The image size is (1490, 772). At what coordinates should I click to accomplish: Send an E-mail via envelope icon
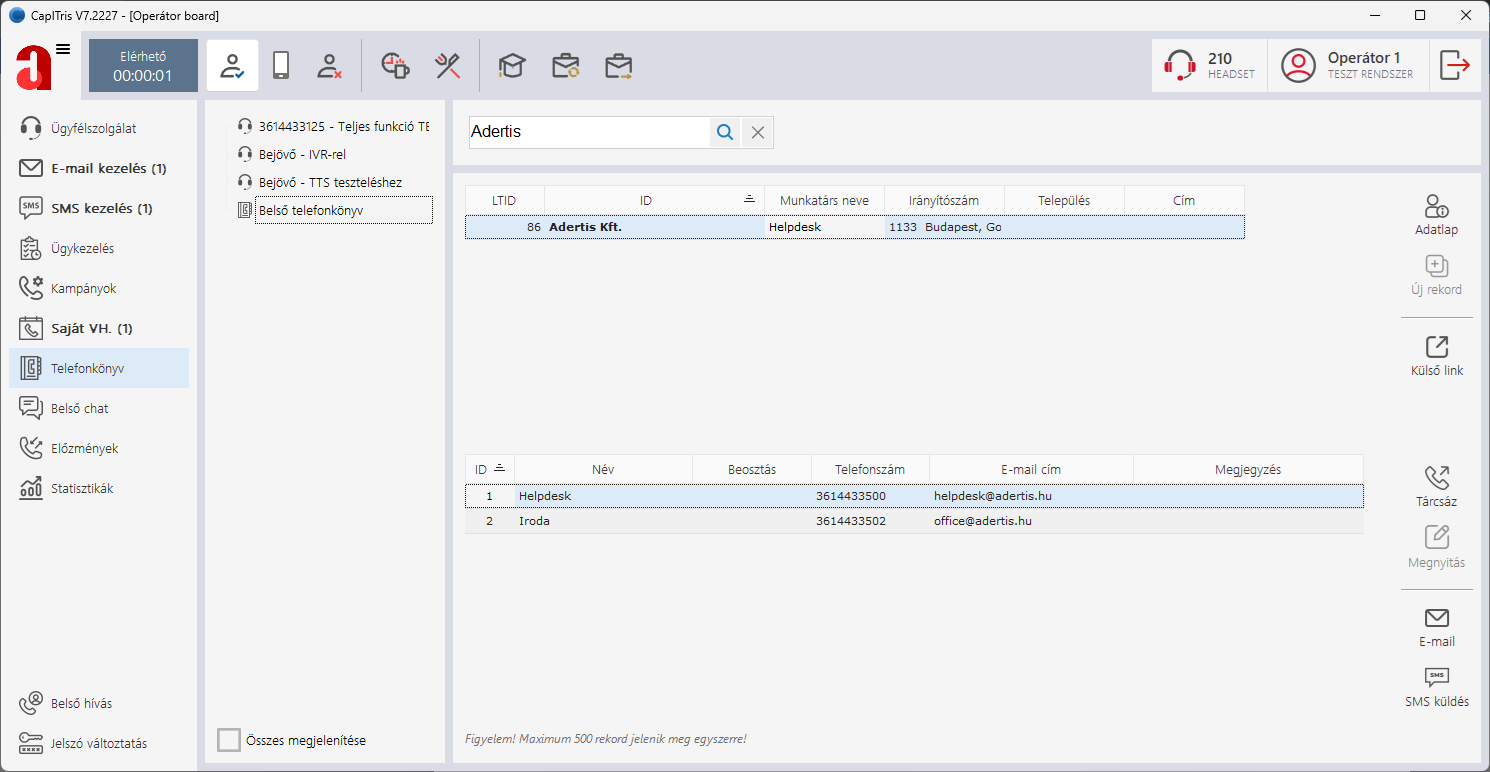click(1436, 618)
